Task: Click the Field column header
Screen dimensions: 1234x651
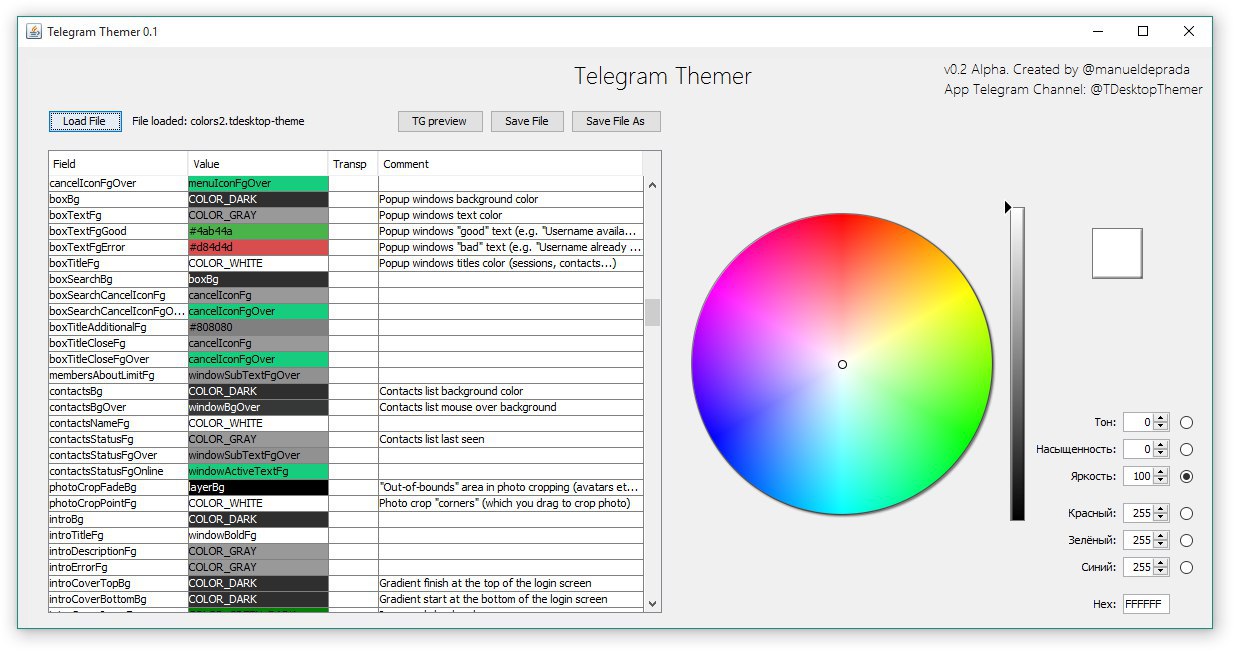Action: pos(119,164)
